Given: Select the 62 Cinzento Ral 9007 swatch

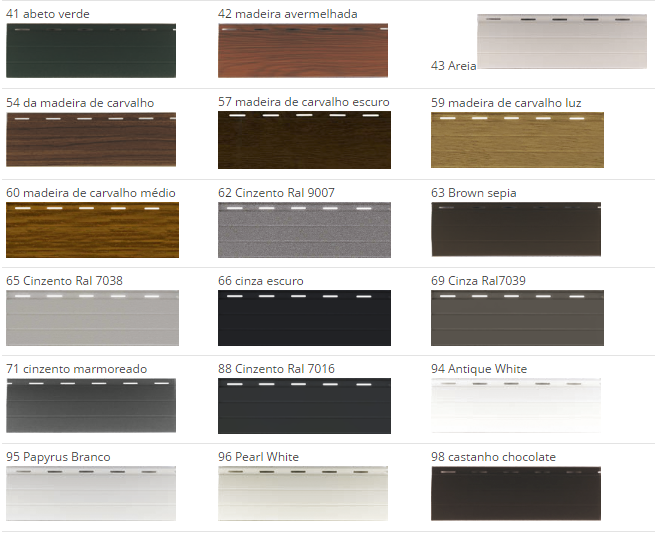Looking at the screenshot, I should point(304,229).
